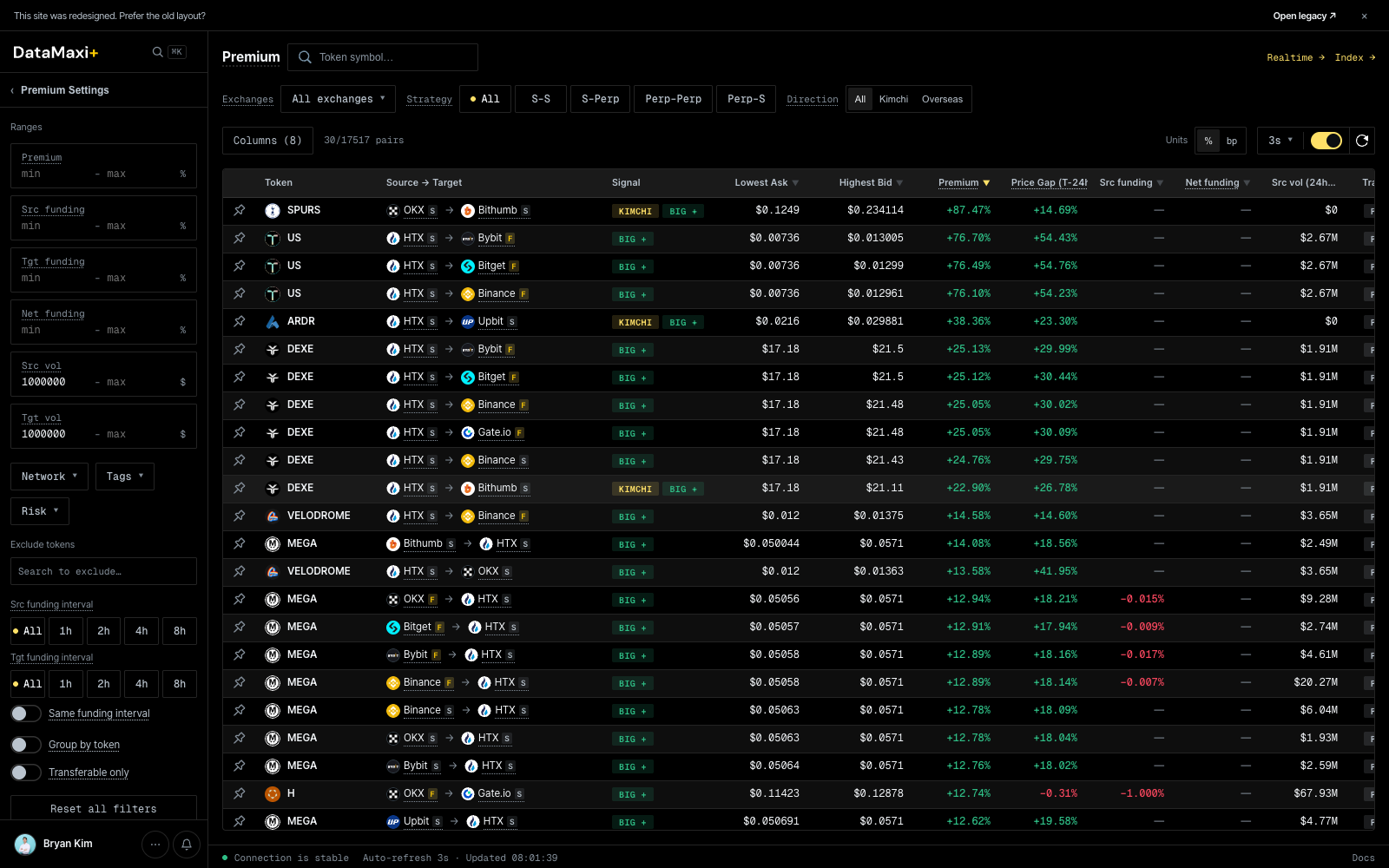Sort by Price Gap column header
This screenshot has width=1389, height=868.
pyautogui.click(x=1049, y=182)
